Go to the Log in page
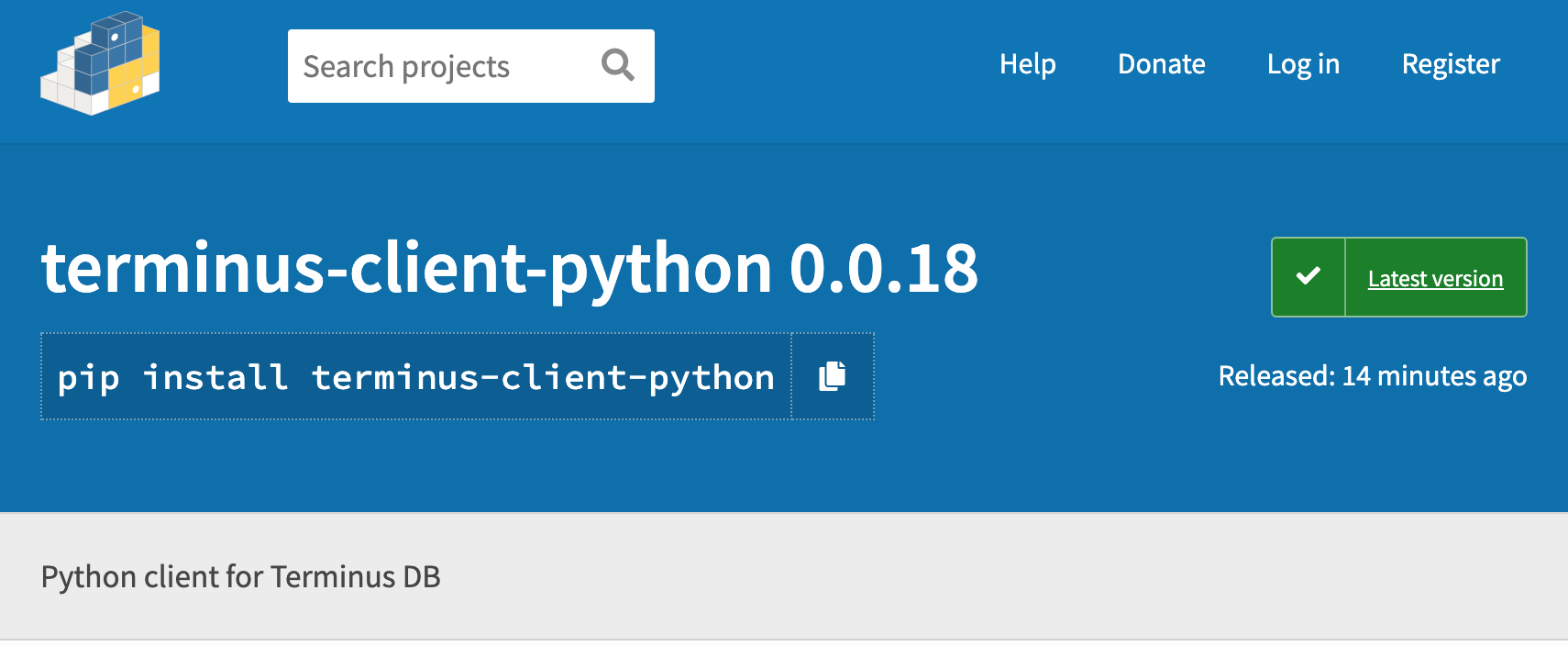The height and width of the screenshot is (646, 1568). (1303, 64)
